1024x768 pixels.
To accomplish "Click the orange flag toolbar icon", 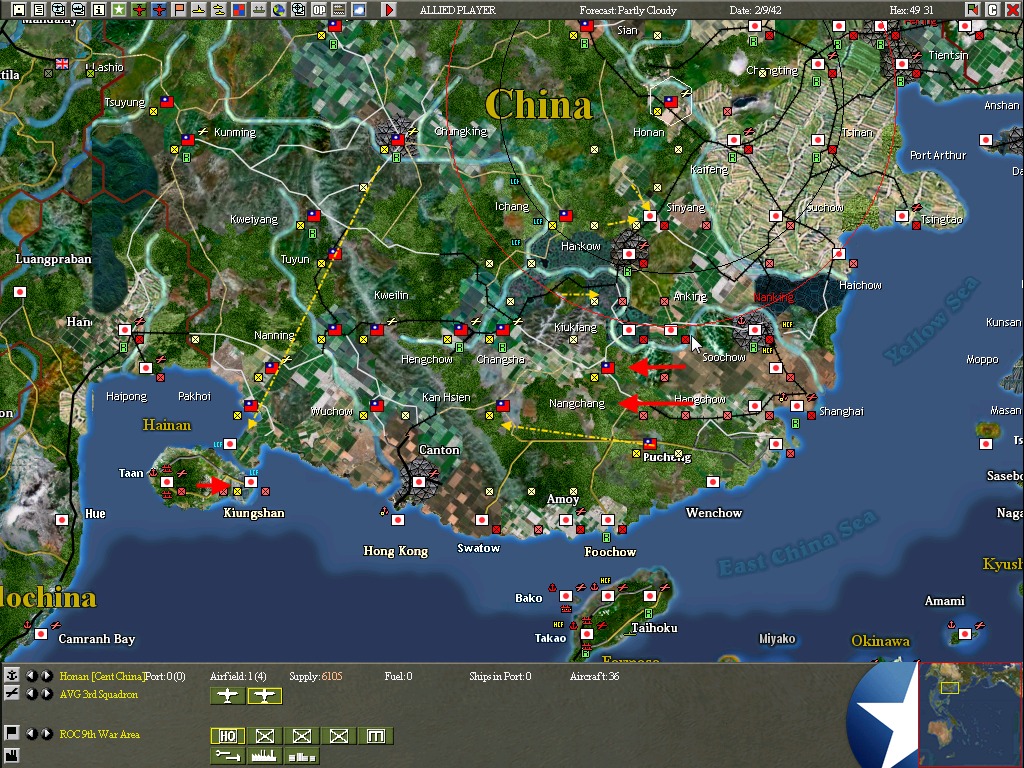I will (178, 10).
